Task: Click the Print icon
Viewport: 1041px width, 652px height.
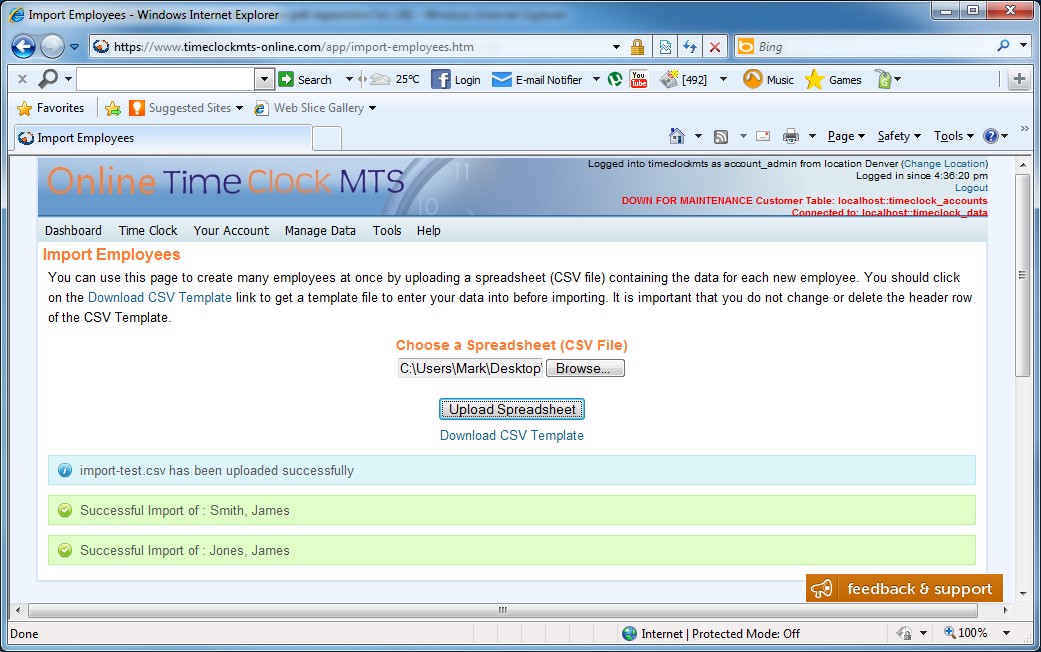Action: [791, 136]
